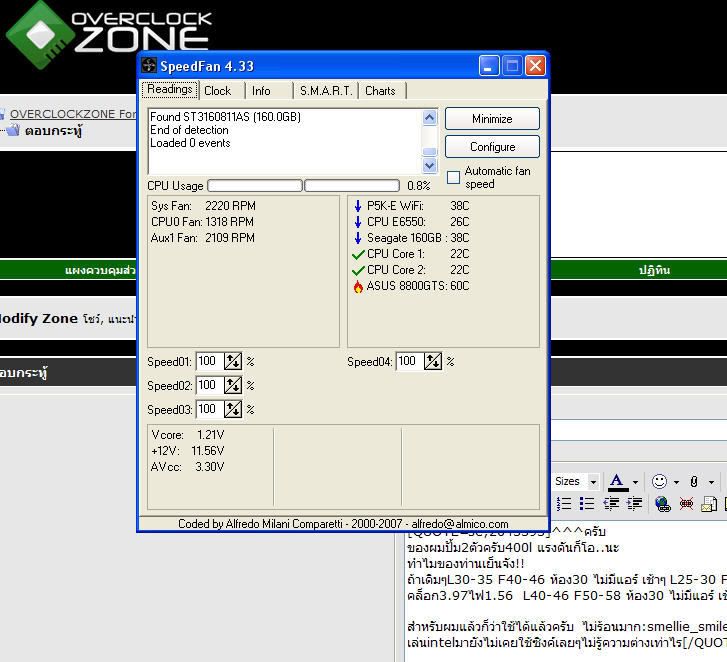Viewport: 727px width, 662px height.
Task: Expand the font color dropdown arrow
Action: [634, 482]
